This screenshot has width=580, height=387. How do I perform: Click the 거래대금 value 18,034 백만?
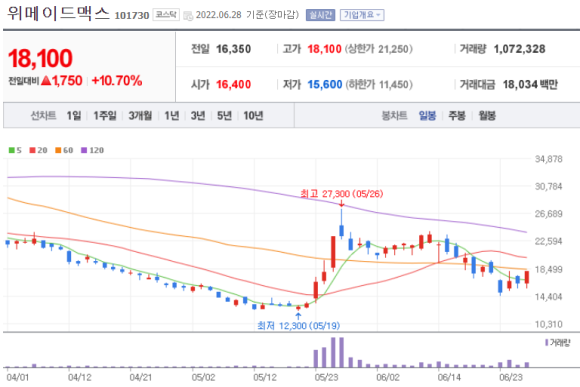[x=530, y=84]
